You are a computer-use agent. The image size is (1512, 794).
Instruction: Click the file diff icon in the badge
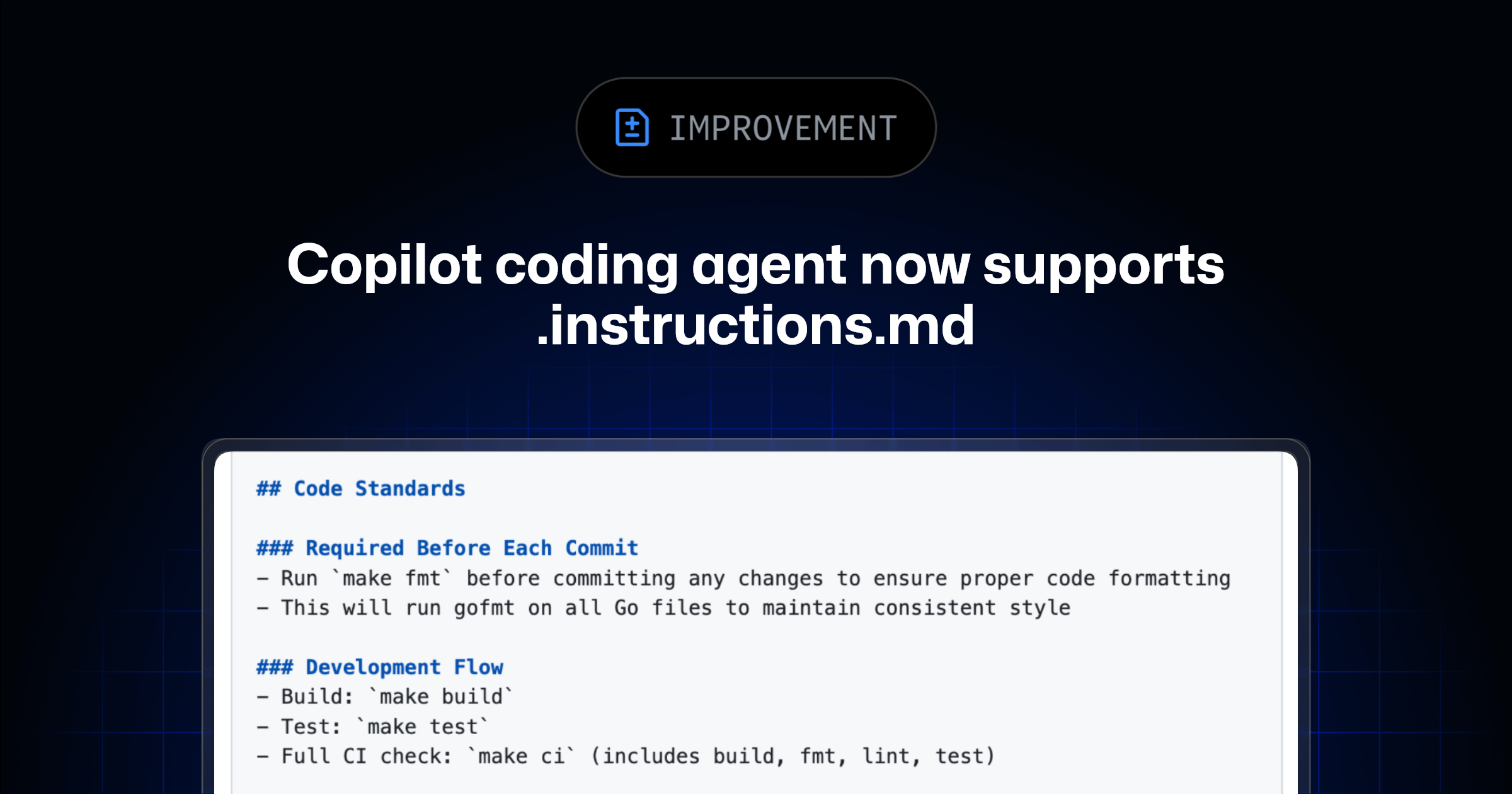click(632, 128)
